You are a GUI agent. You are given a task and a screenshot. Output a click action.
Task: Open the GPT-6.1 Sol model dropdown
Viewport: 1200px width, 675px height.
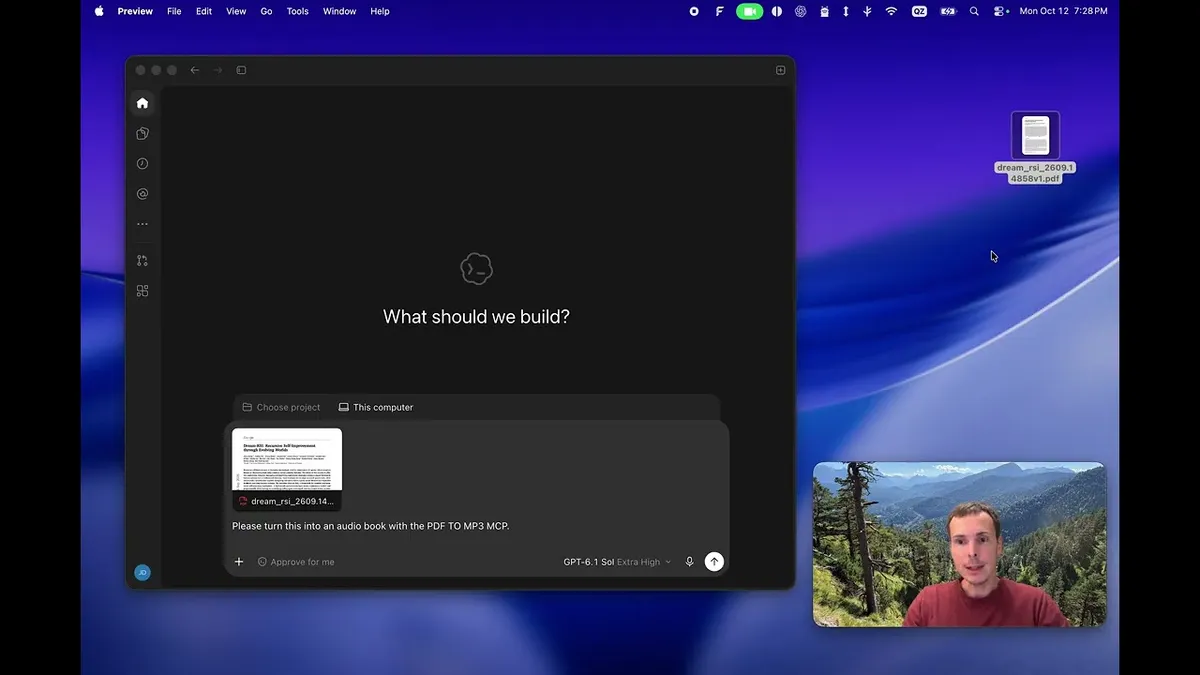[617, 562]
